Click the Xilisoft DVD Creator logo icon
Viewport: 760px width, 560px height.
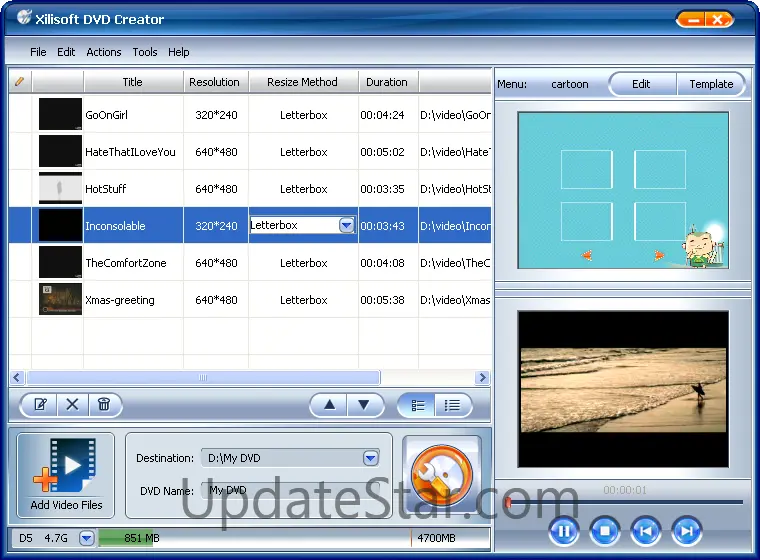[23, 17]
